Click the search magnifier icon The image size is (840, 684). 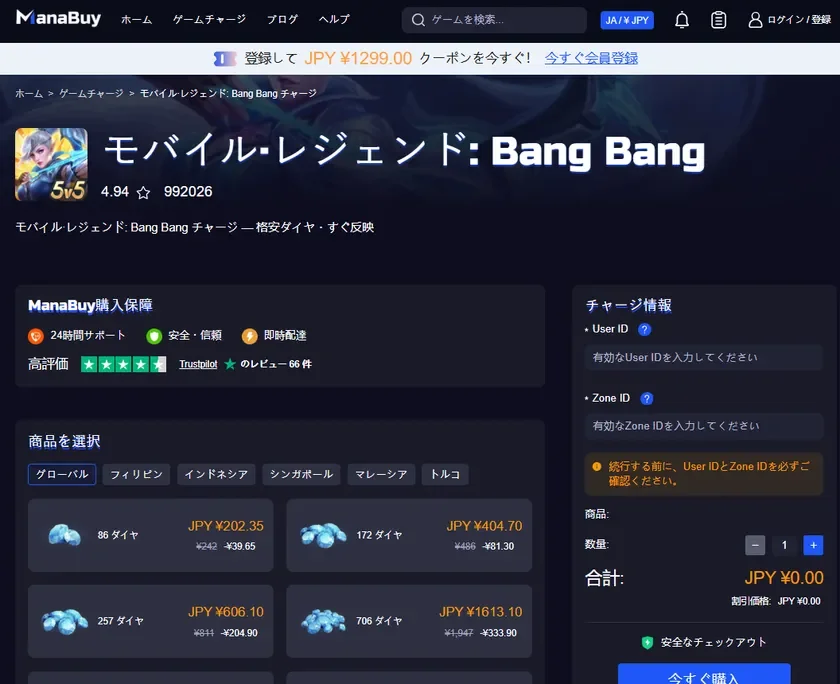click(x=417, y=19)
